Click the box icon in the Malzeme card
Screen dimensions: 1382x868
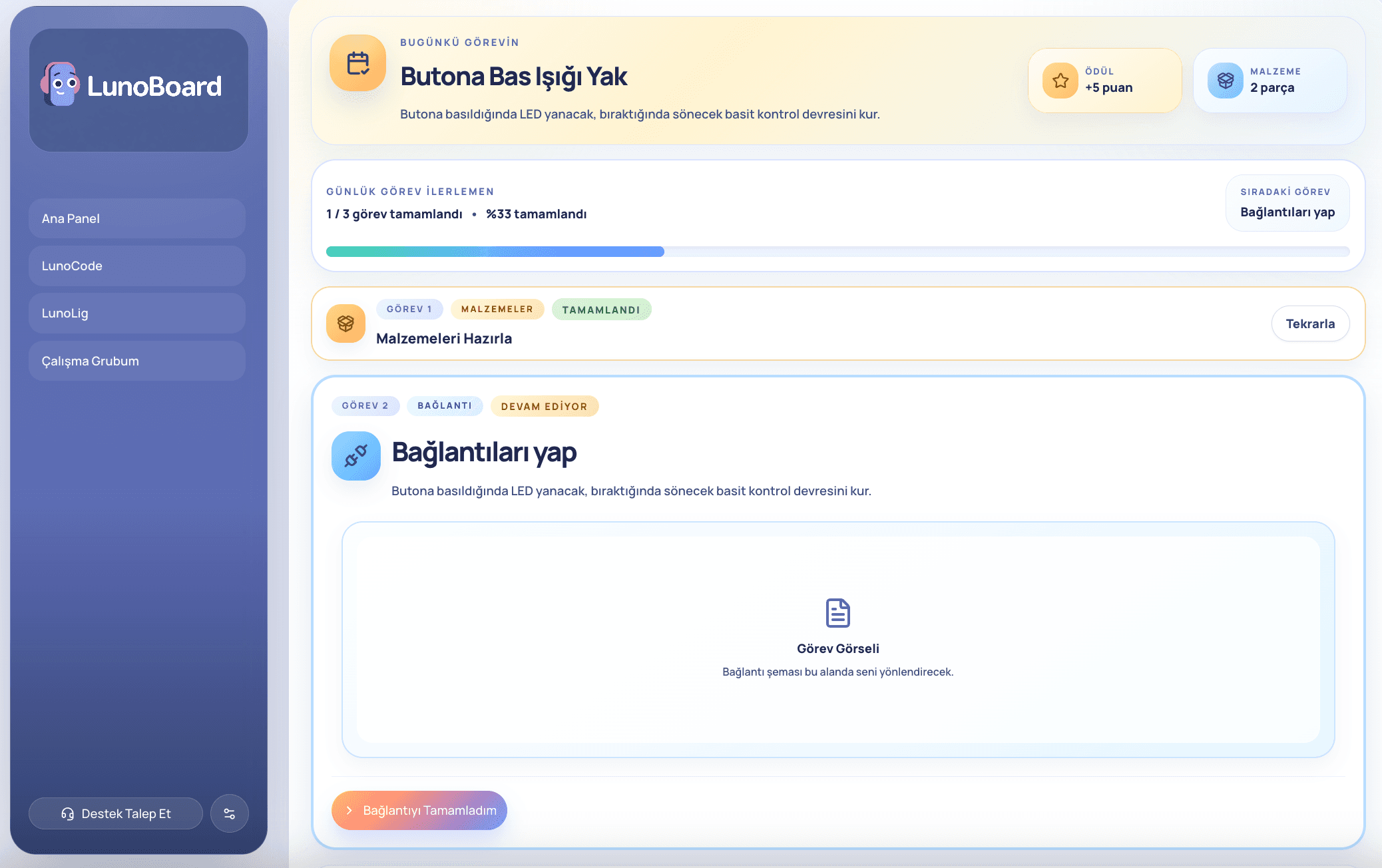tap(1226, 81)
